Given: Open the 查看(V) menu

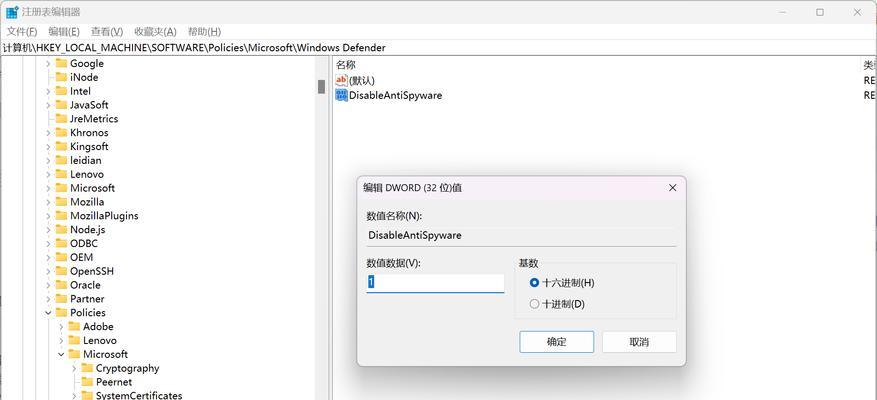Looking at the screenshot, I should pyautogui.click(x=107, y=31).
